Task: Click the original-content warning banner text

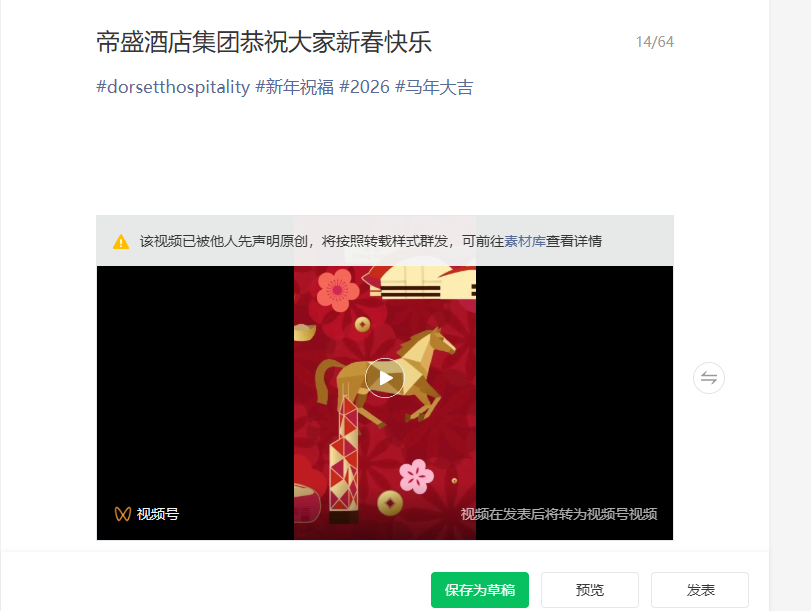Action: click(x=370, y=241)
